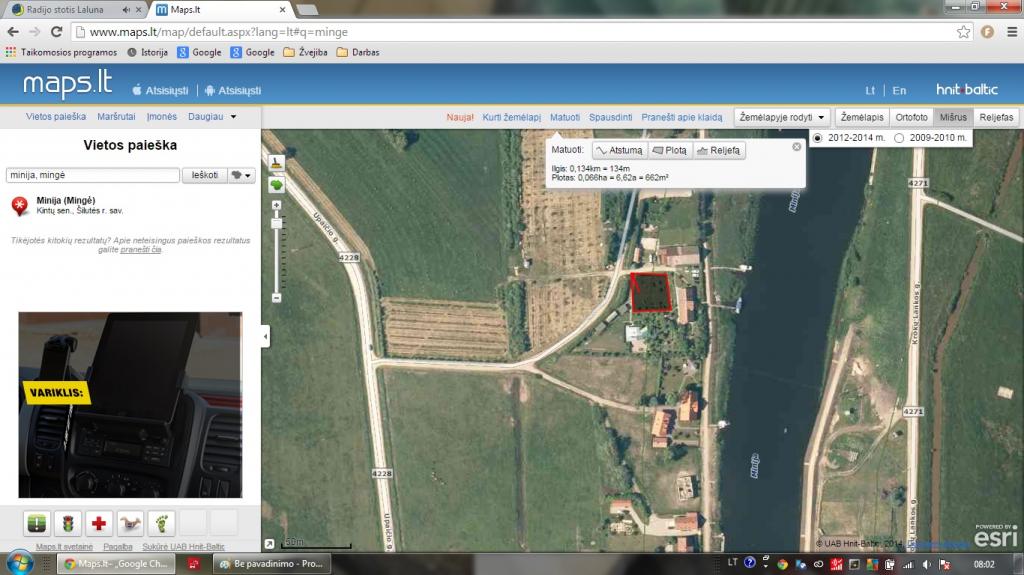This screenshot has height=575, width=1024.
Task: Switch to Ortofoto map view
Action: [x=911, y=117]
